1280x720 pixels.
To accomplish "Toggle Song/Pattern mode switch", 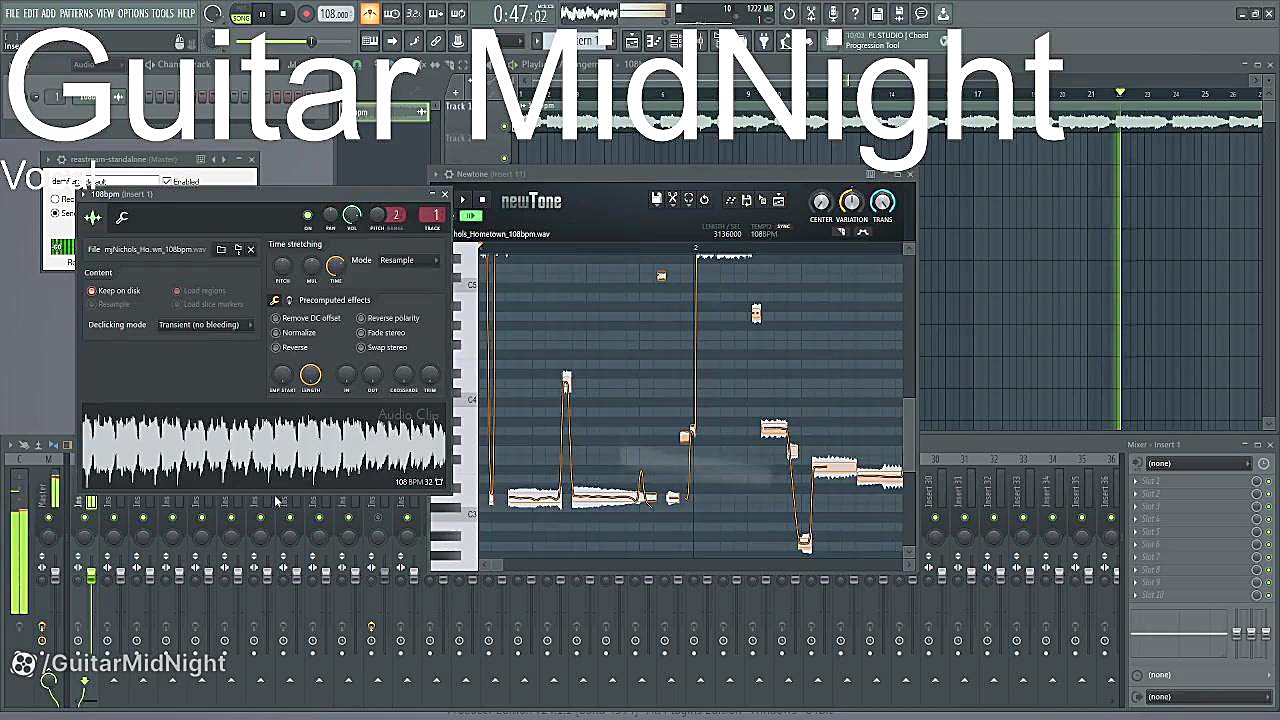I will [x=241, y=14].
